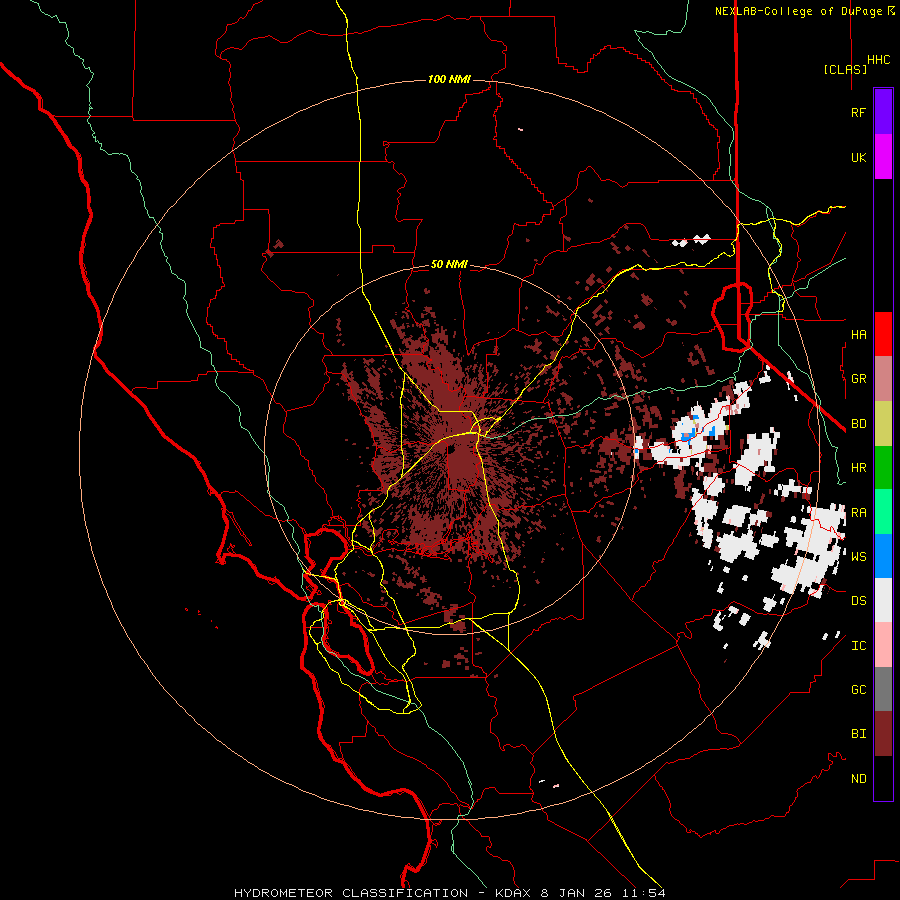Pick the green HR legend swatch
The height and width of the screenshot is (900, 900).
pos(883,468)
